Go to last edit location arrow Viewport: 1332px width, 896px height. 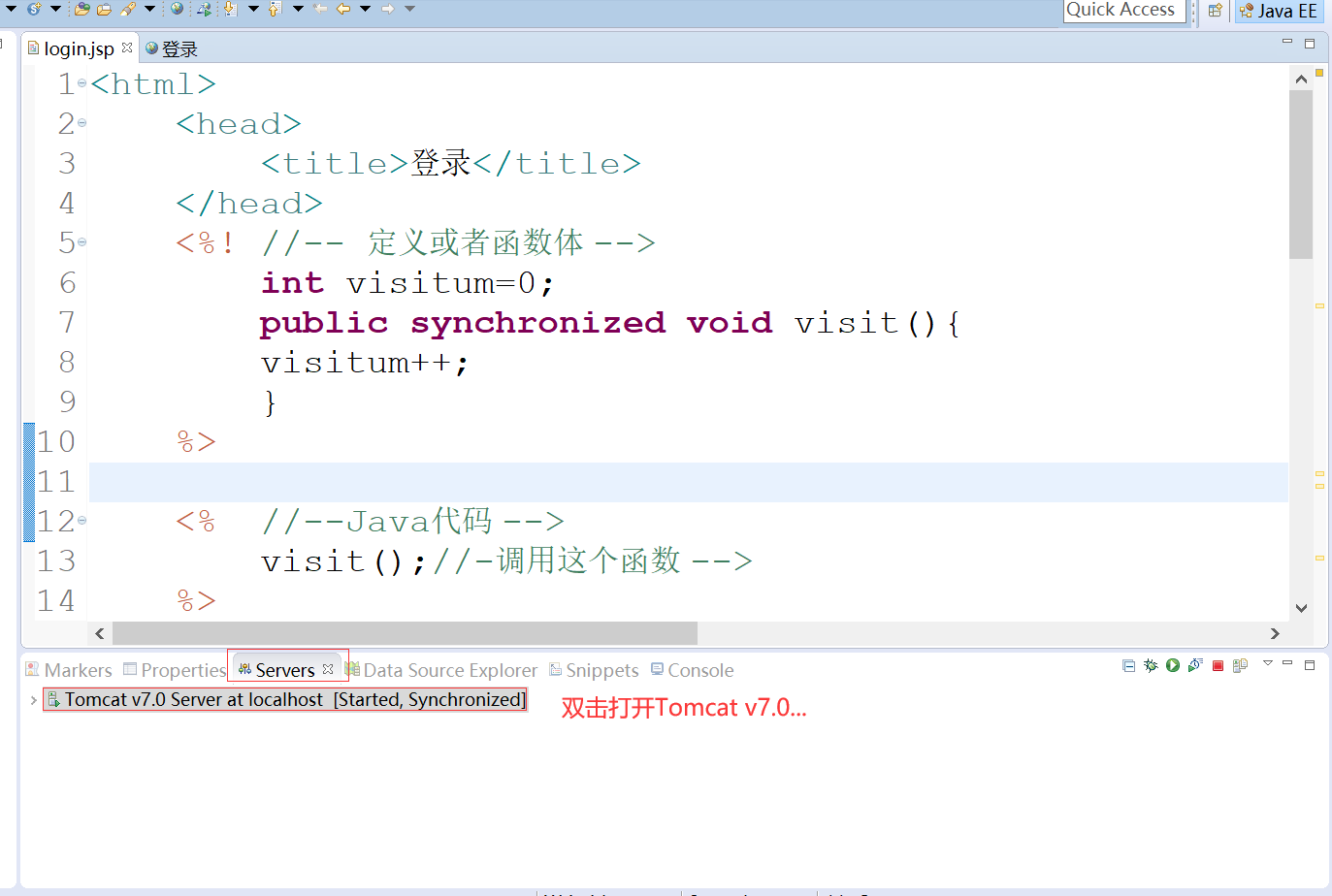coord(320,9)
